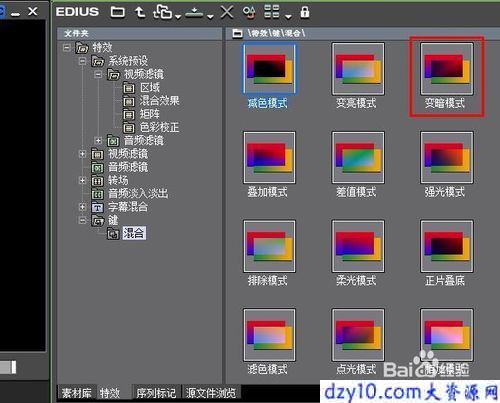Select the 叠加模式 blend effect thumbnail
The image size is (500, 403).
coord(269,157)
